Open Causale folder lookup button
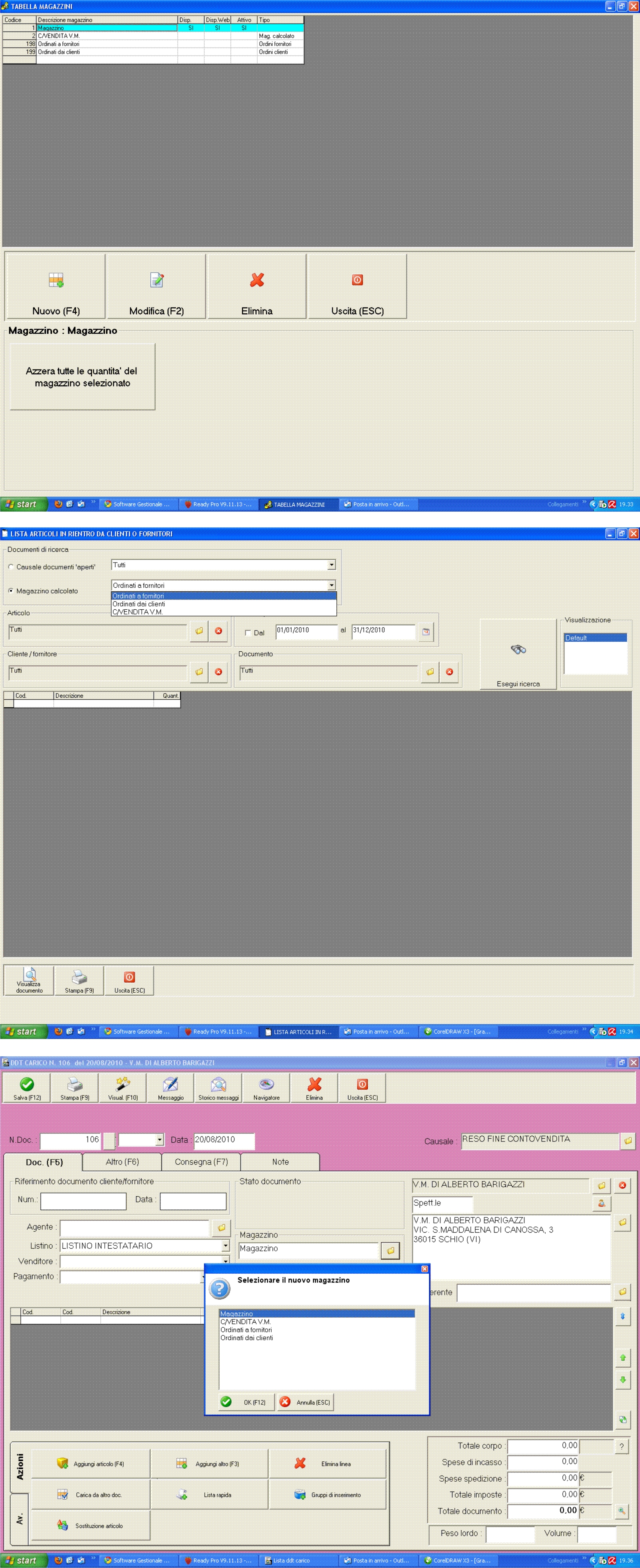 click(x=628, y=1141)
